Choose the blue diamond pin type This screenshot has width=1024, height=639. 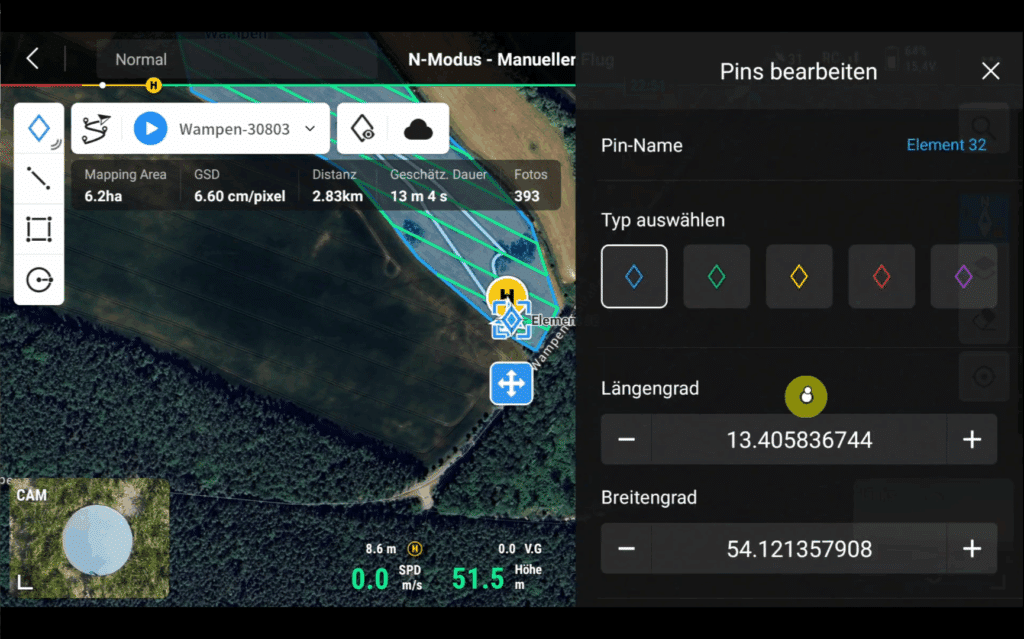click(x=634, y=276)
